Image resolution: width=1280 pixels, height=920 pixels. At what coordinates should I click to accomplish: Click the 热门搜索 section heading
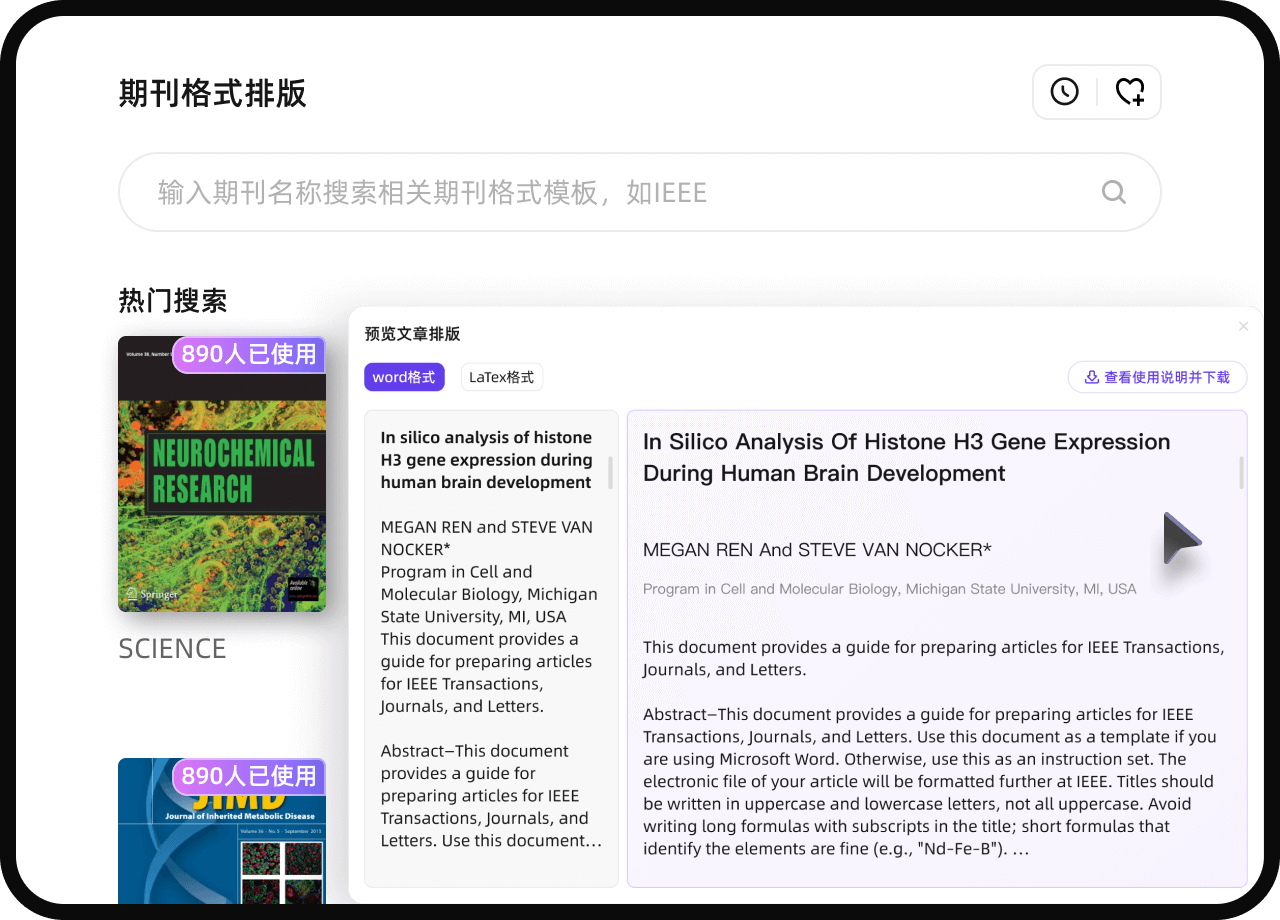(x=172, y=300)
